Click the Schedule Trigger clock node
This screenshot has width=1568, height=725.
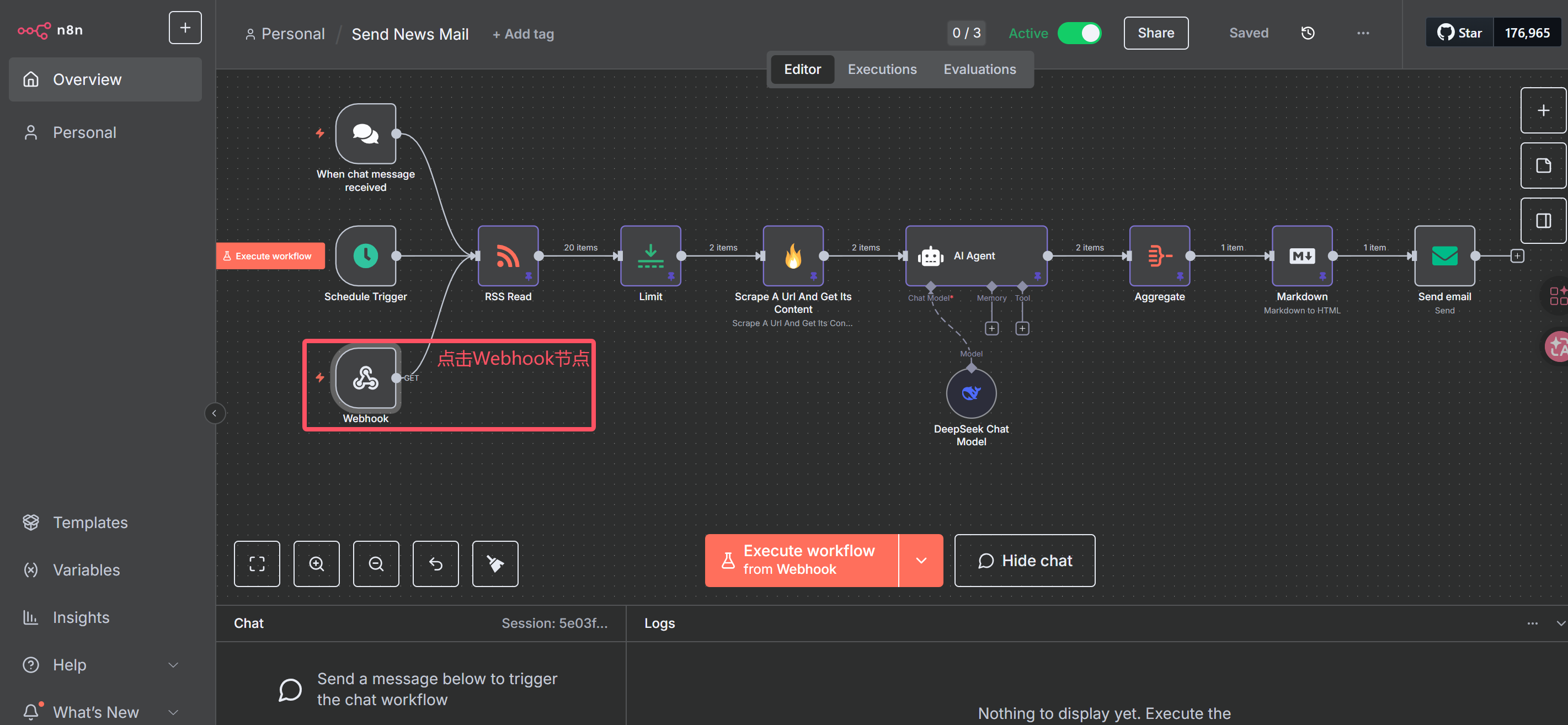click(365, 255)
